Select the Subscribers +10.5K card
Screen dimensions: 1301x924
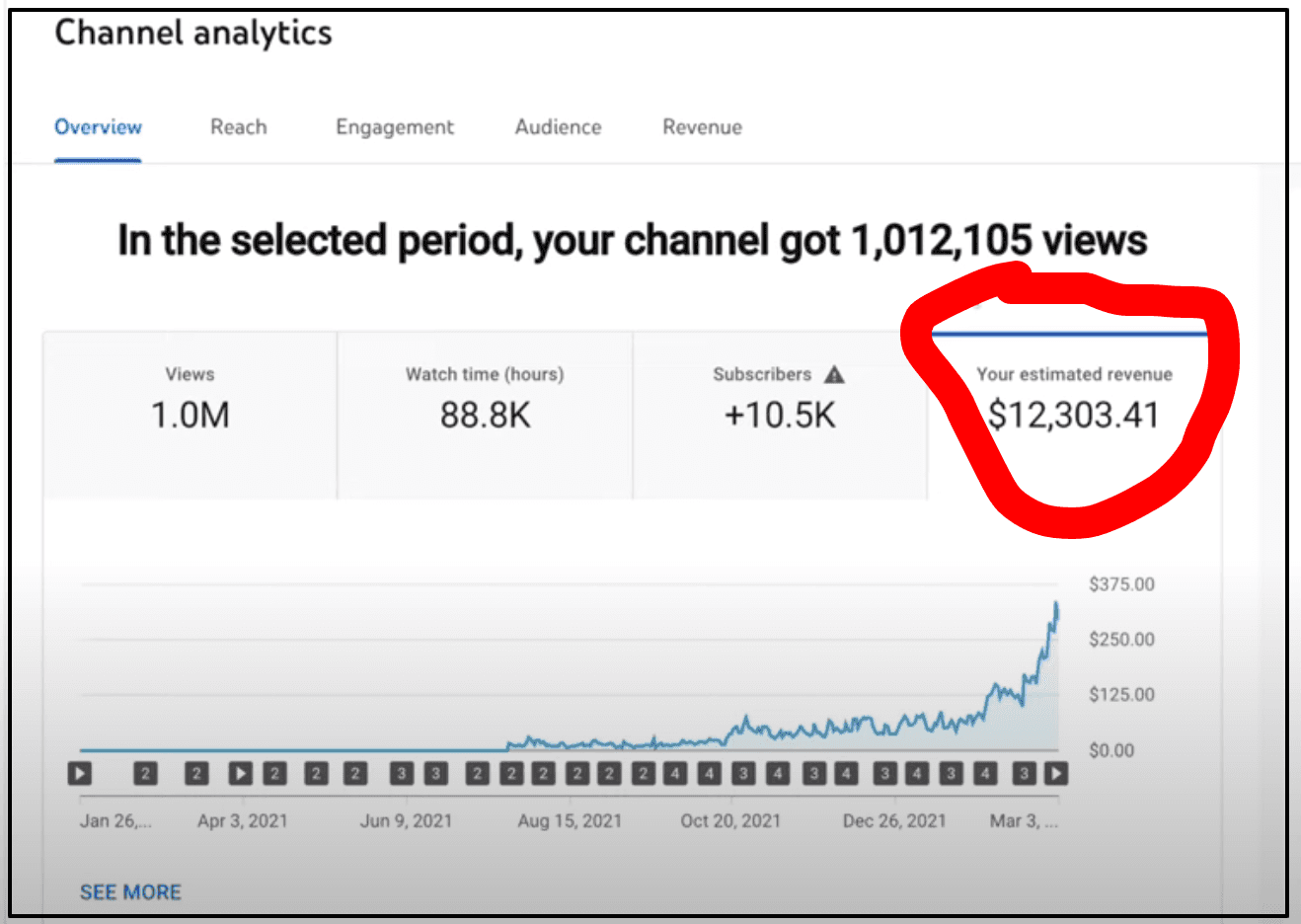click(x=780, y=416)
